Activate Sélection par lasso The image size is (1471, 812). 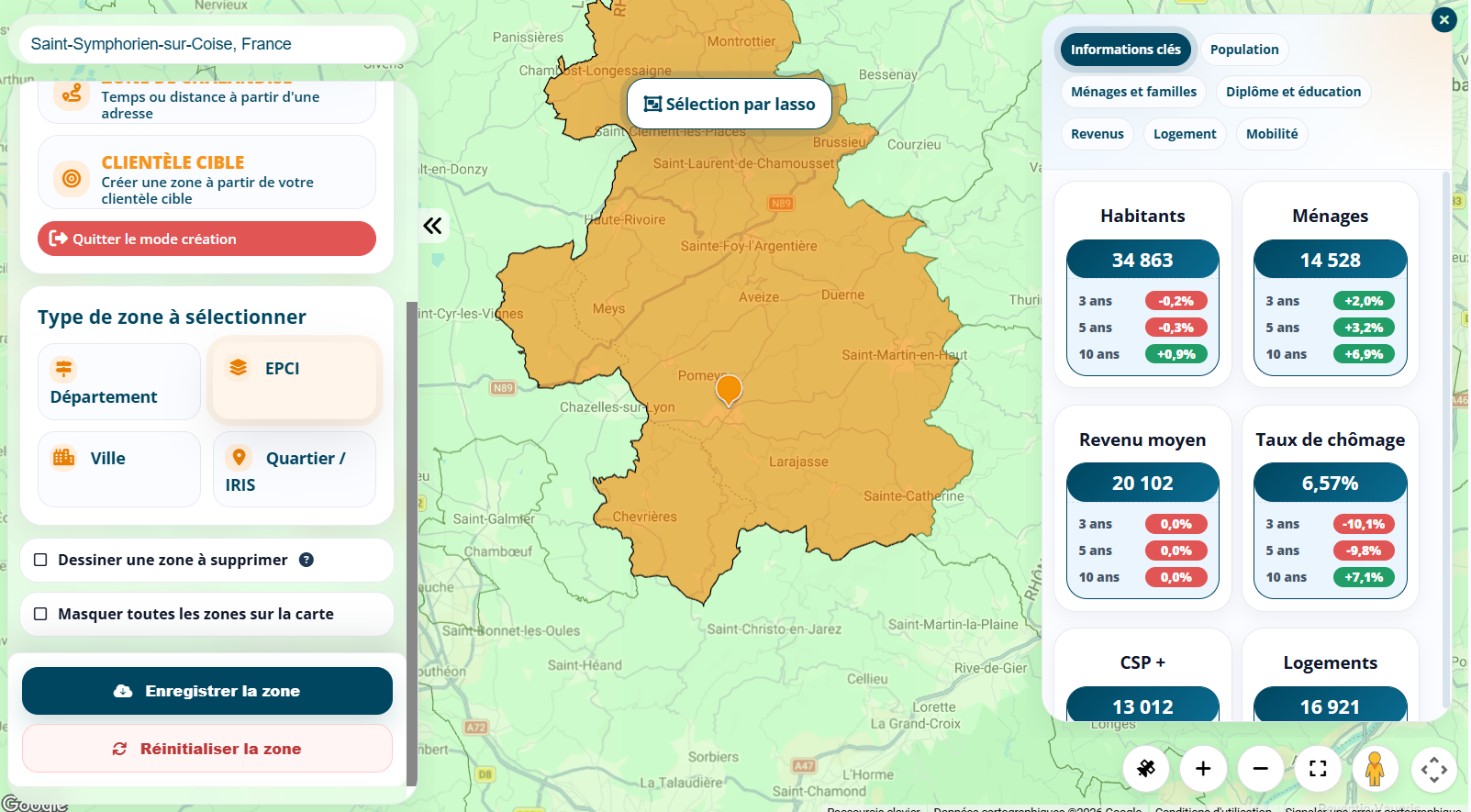point(729,104)
